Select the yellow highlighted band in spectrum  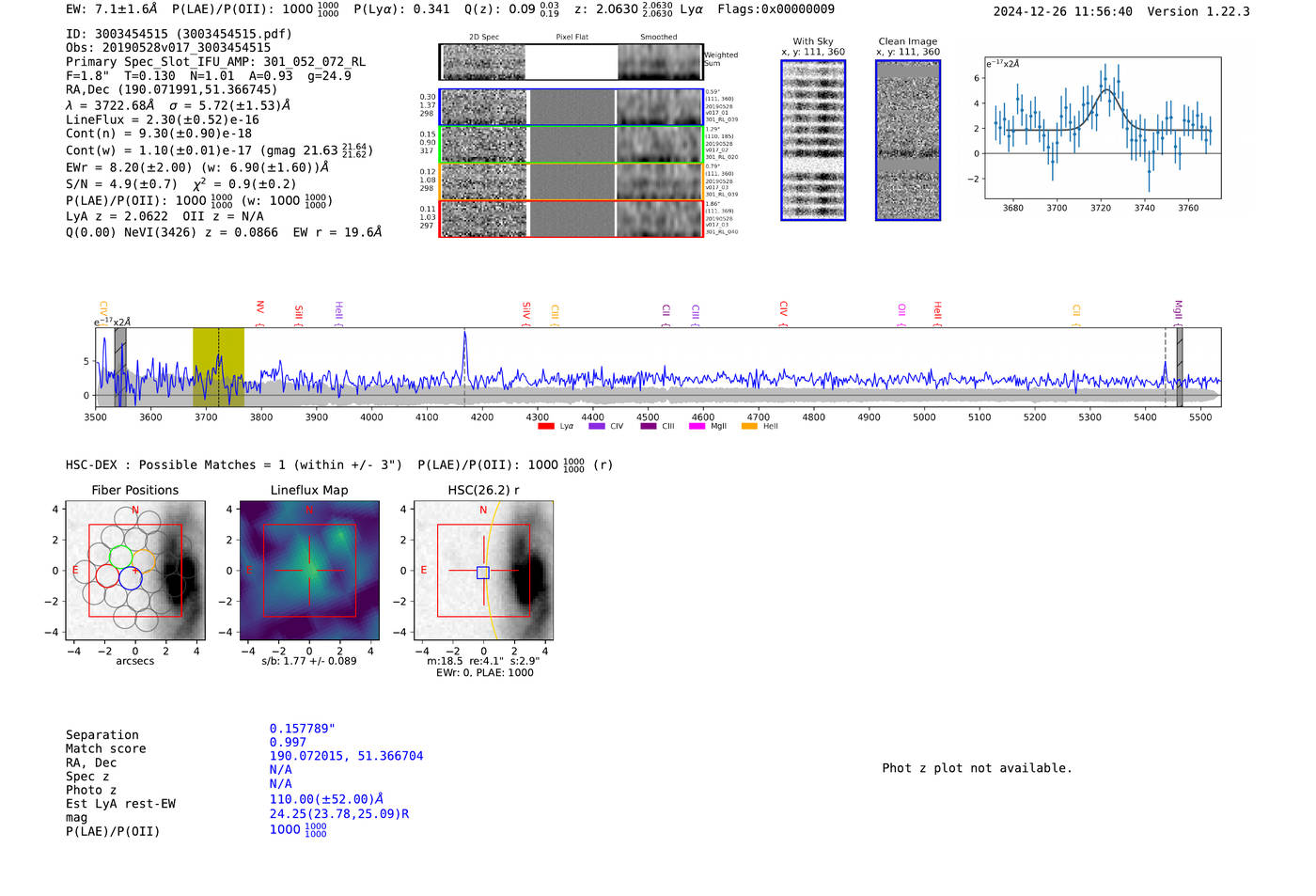[x=218, y=367]
